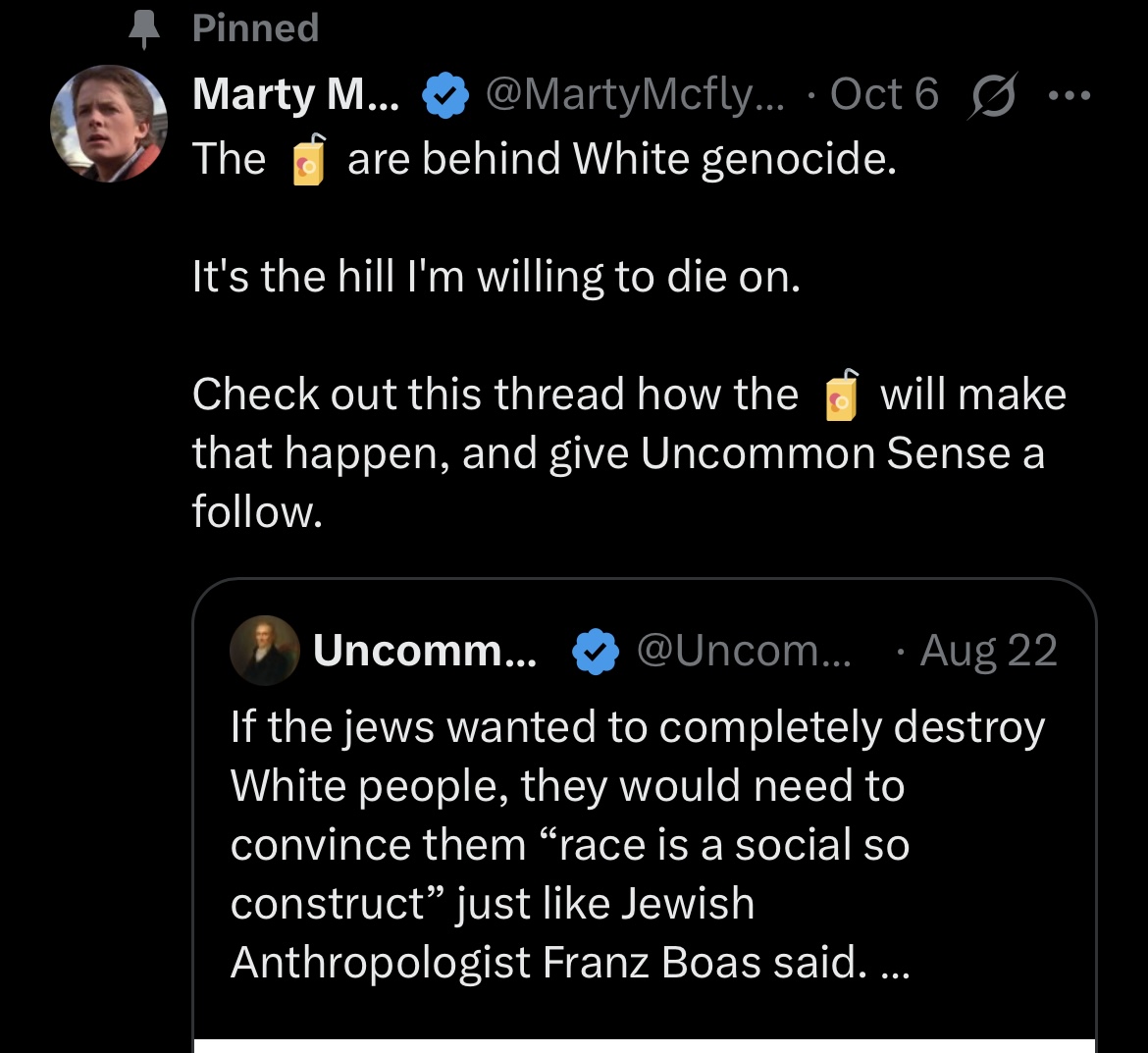Open the three-dot more options menu
1148x1053 pixels.
pyautogui.click(x=1070, y=95)
